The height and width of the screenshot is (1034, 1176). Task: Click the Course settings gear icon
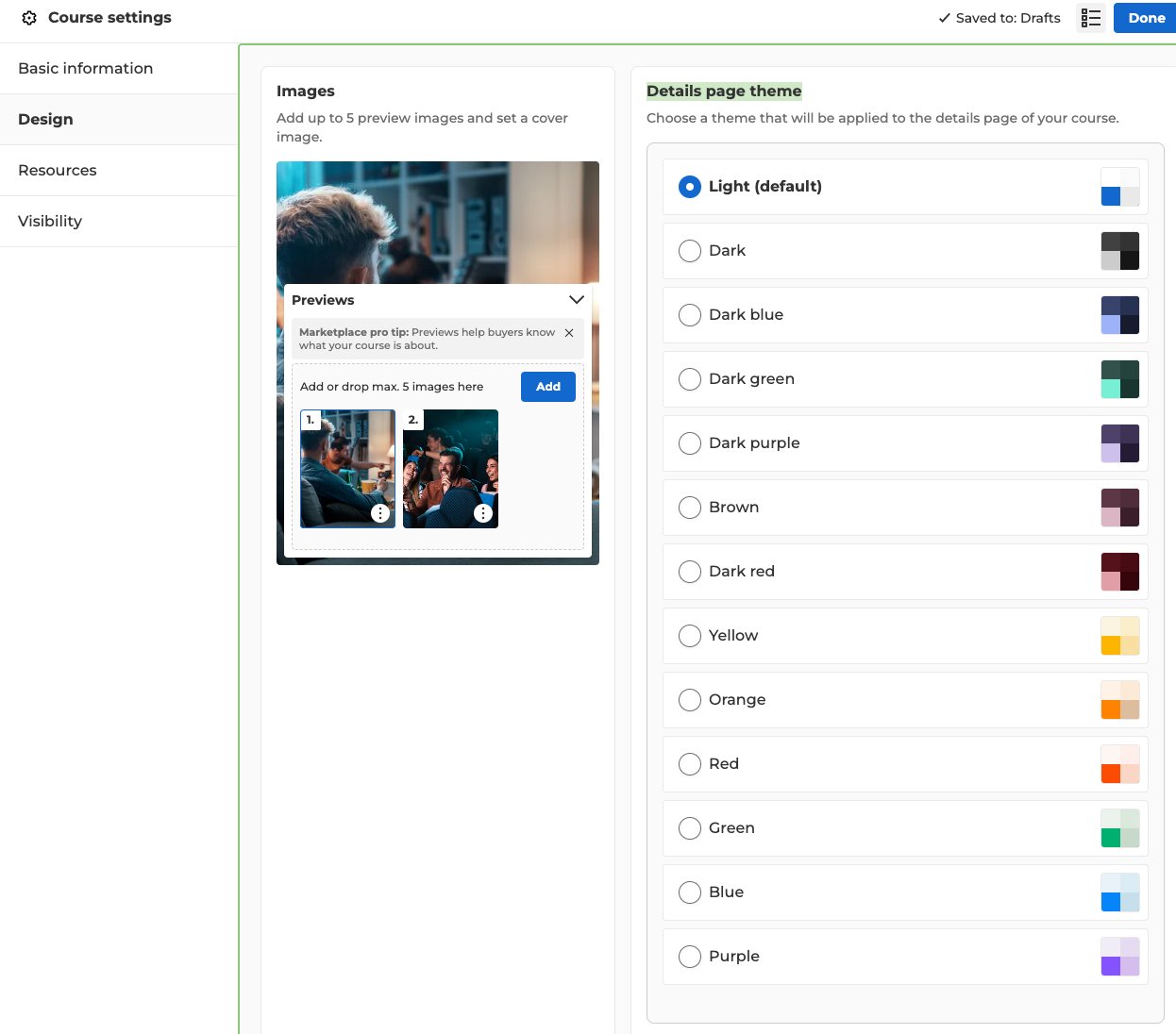(x=29, y=18)
